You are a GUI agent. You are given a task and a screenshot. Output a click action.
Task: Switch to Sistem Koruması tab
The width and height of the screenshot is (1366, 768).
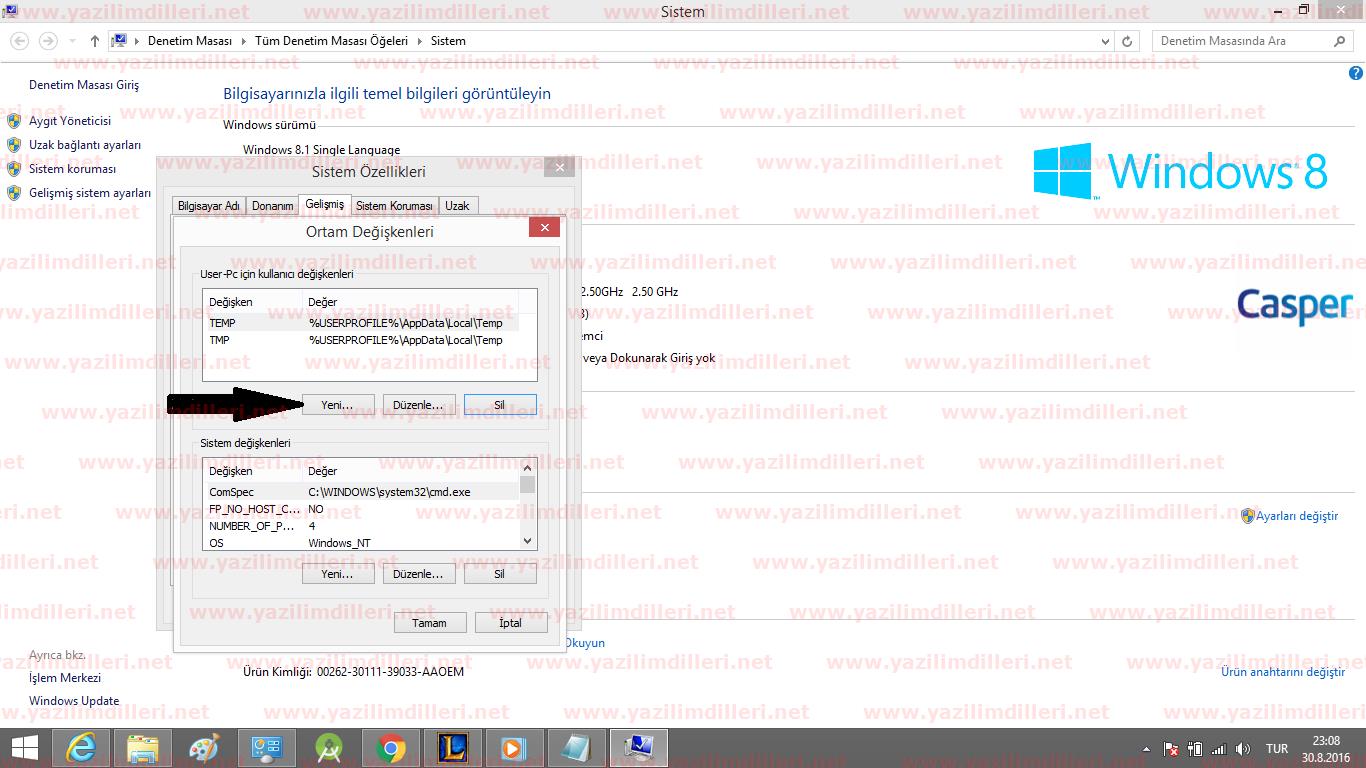pyautogui.click(x=394, y=206)
